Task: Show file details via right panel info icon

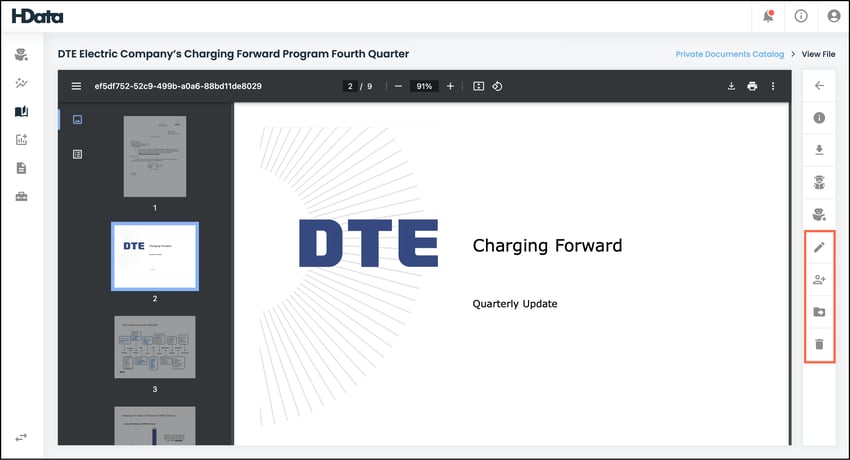Action: (819, 118)
